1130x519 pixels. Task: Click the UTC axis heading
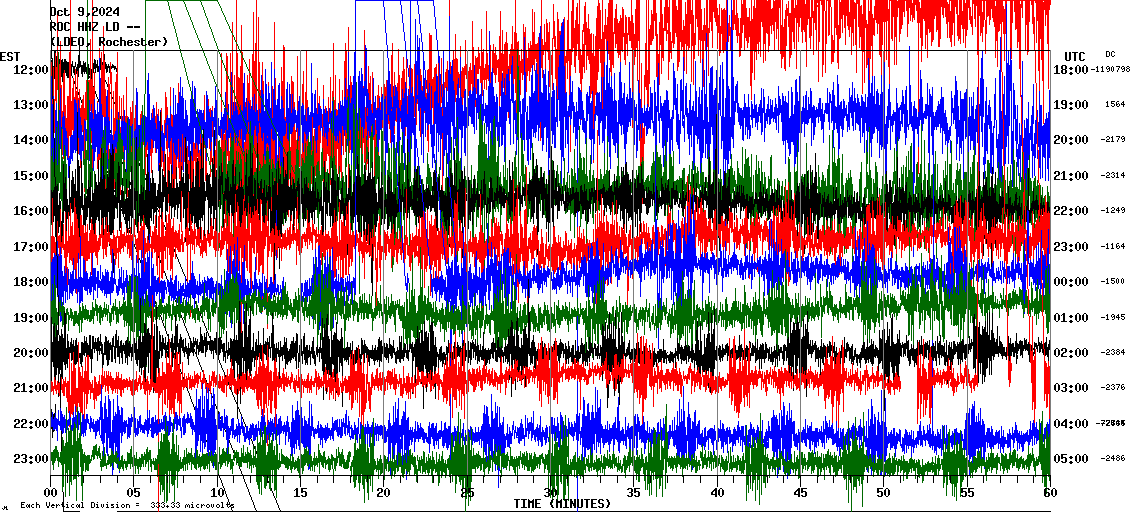tap(1074, 56)
